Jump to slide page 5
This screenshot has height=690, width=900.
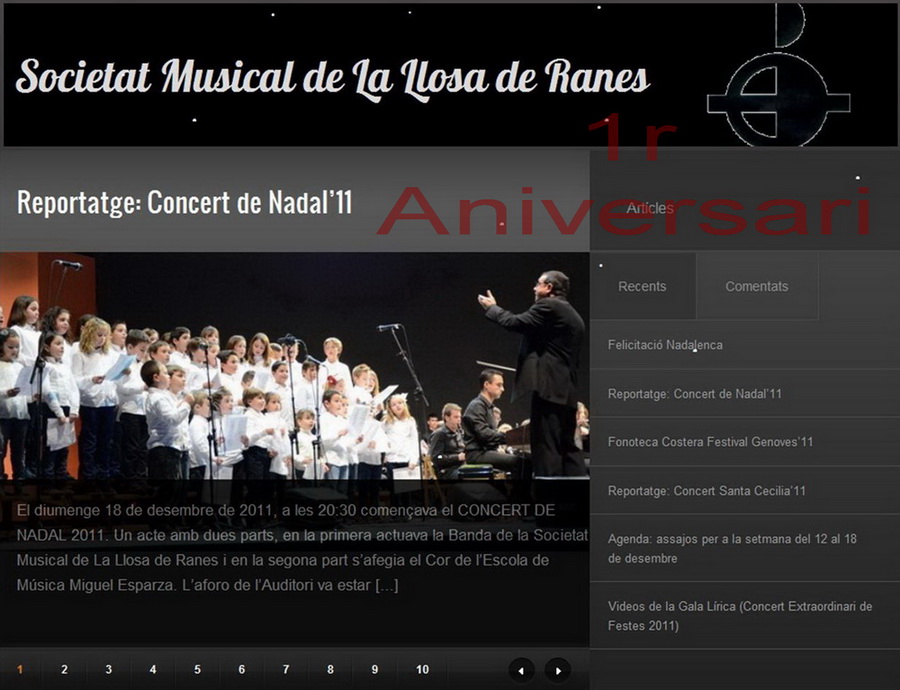[197, 669]
